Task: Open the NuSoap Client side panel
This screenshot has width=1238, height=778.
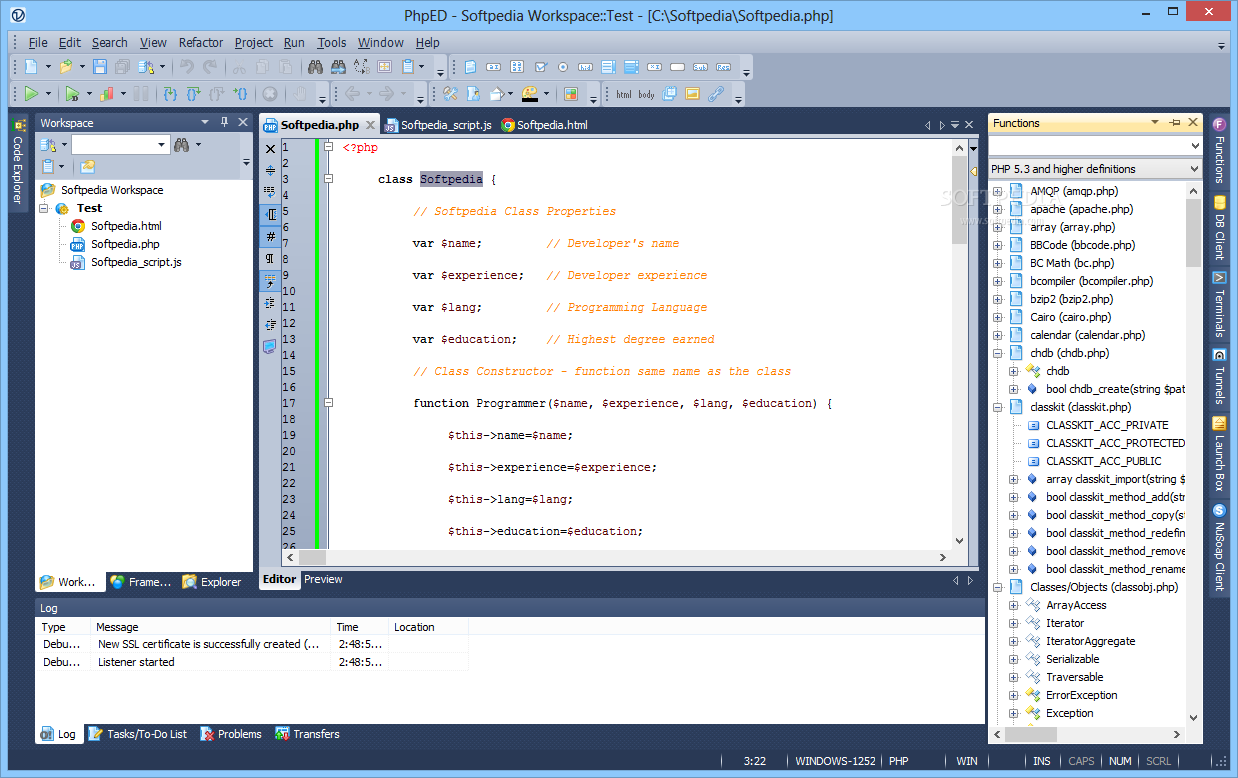Action: [x=1219, y=546]
